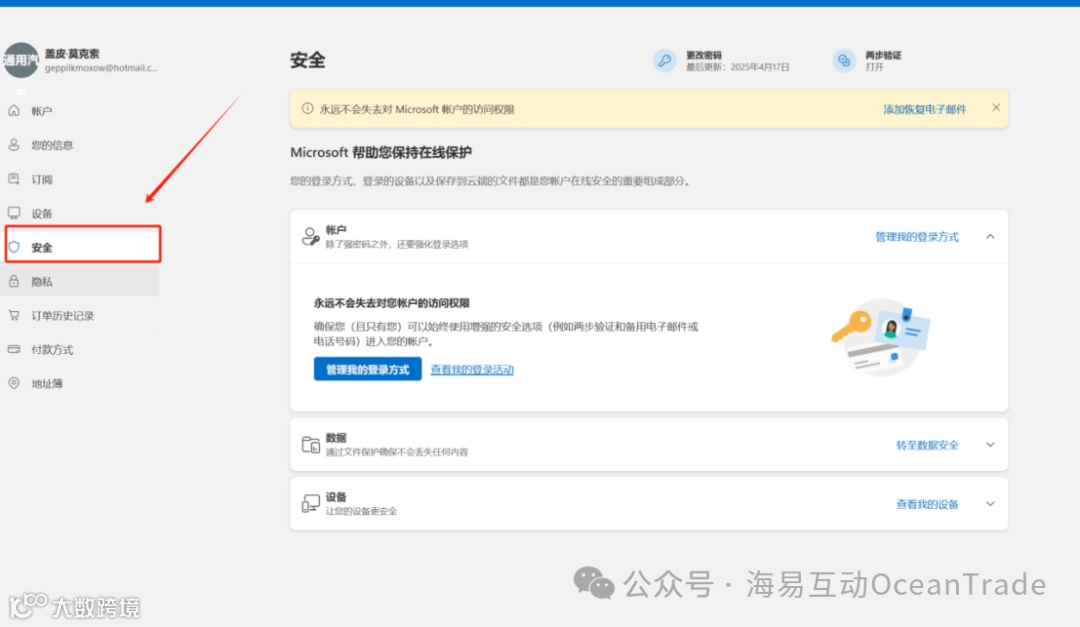
Task: Click the 两步验证 icon in header
Action: point(844,61)
